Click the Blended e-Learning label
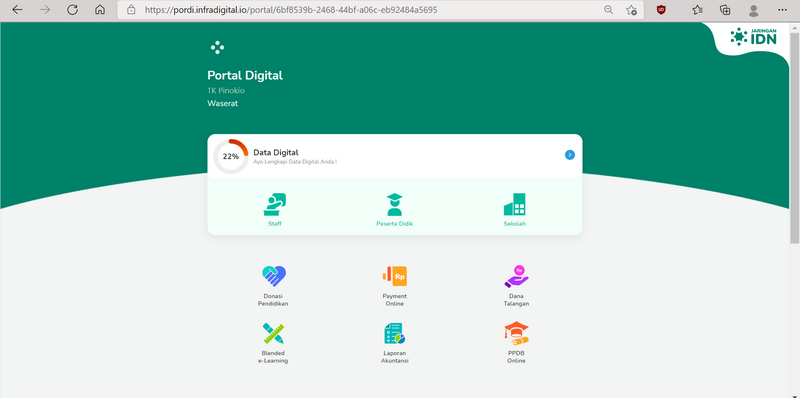 click(x=273, y=357)
